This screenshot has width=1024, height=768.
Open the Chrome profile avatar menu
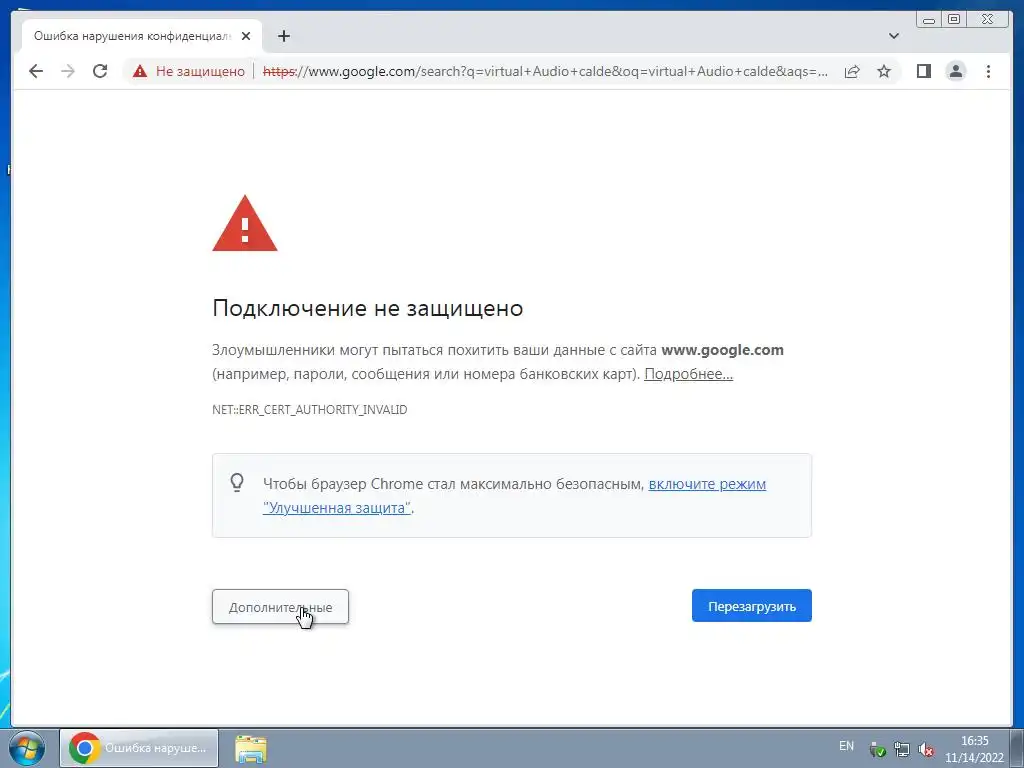955,71
